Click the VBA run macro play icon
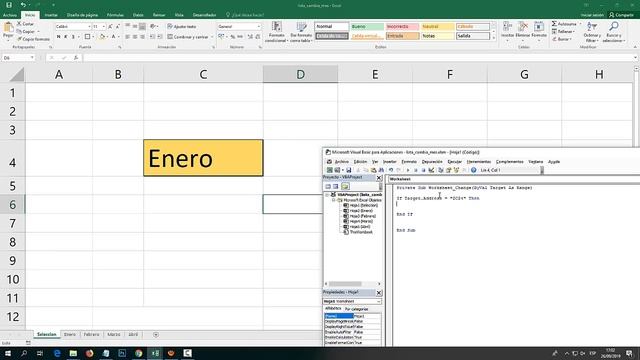This screenshot has width=640, height=360. pyautogui.click(x=408, y=170)
